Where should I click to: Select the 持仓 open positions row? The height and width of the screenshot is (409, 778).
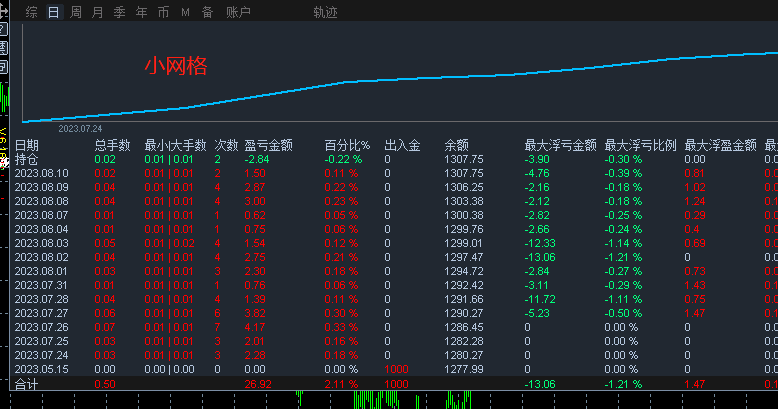point(393,159)
